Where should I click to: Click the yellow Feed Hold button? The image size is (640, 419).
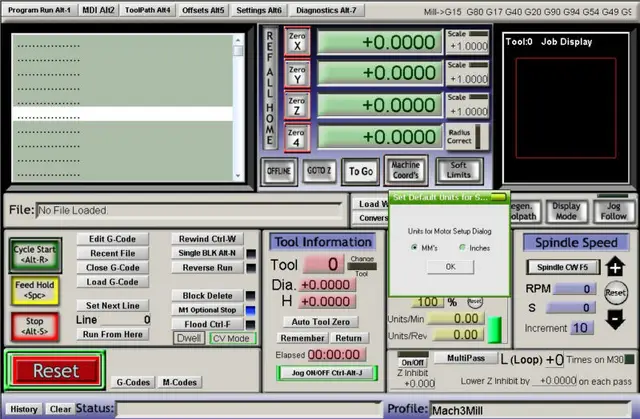pos(35,291)
